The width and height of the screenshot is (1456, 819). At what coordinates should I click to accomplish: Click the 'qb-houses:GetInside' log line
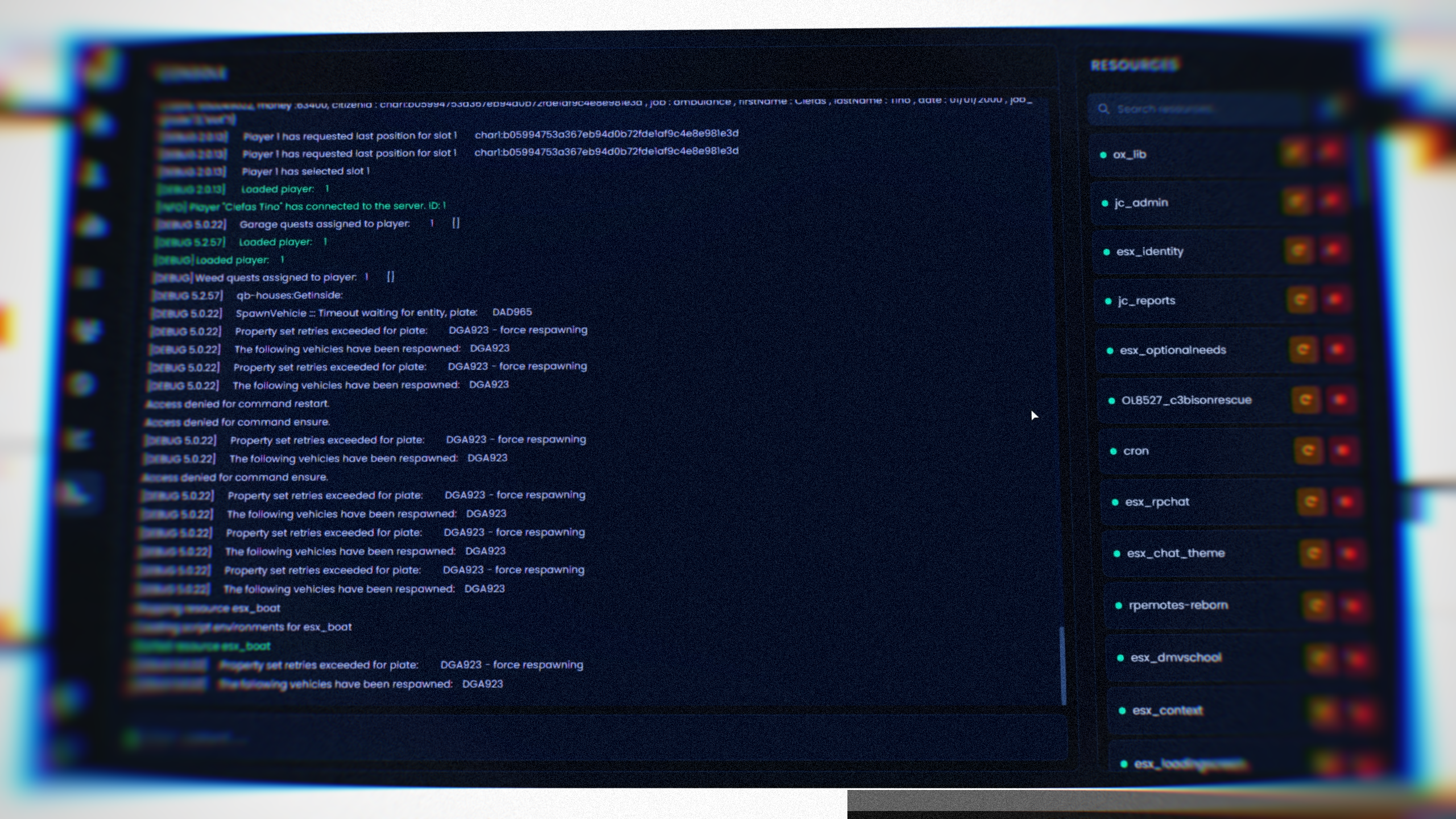point(289,295)
